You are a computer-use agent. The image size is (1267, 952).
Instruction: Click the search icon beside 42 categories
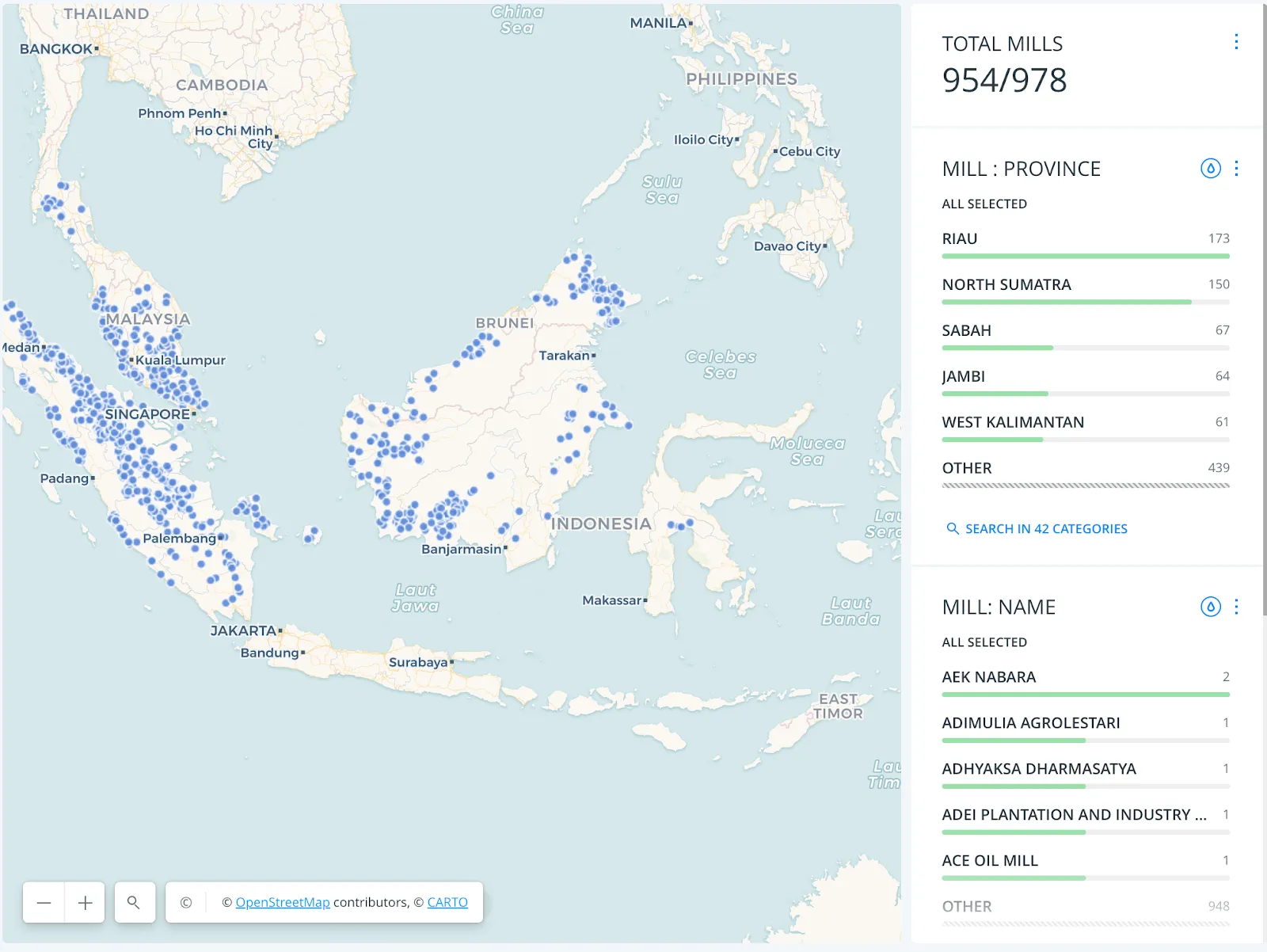click(953, 528)
